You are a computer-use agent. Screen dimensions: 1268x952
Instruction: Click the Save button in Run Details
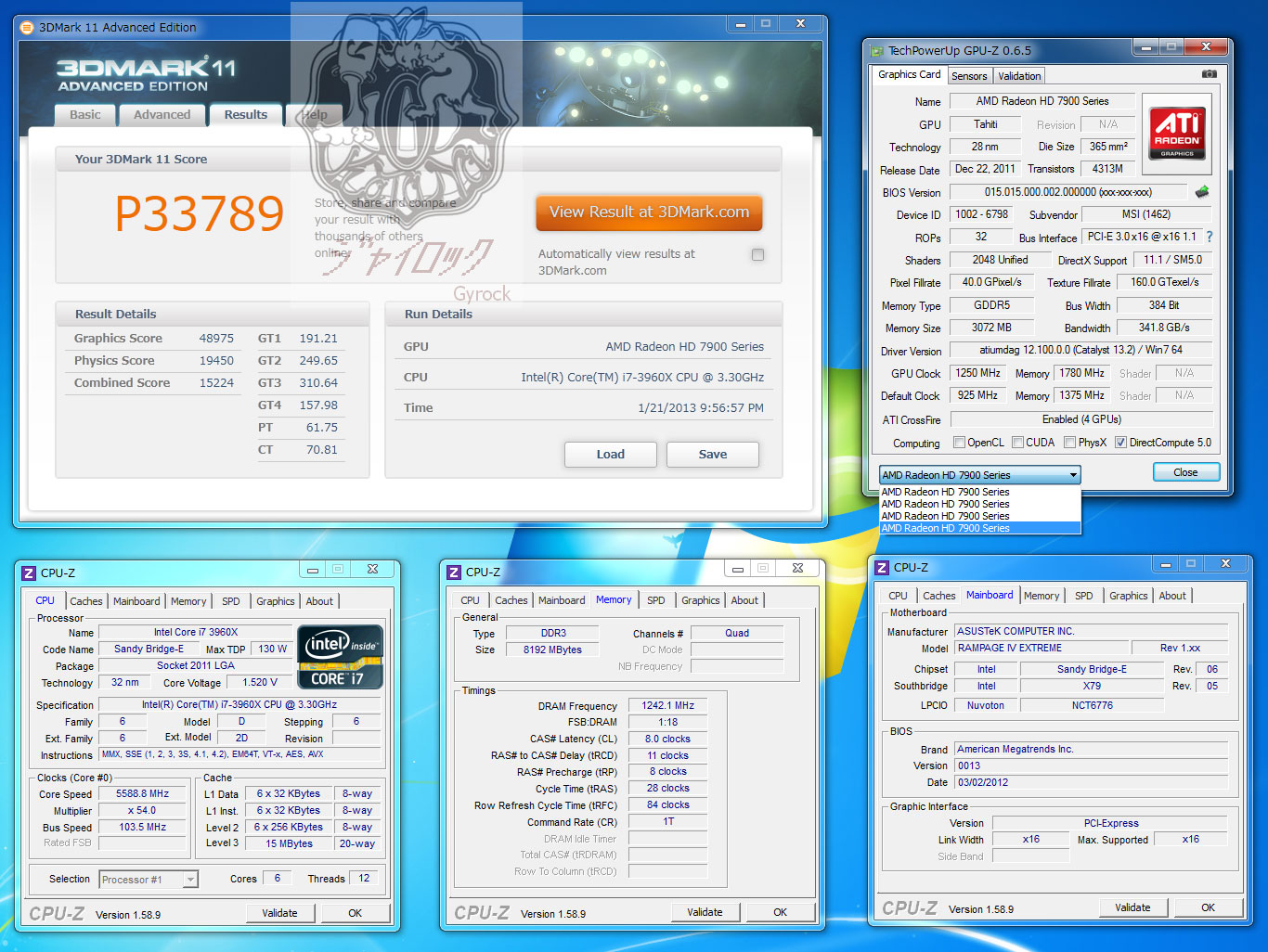[713, 455]
